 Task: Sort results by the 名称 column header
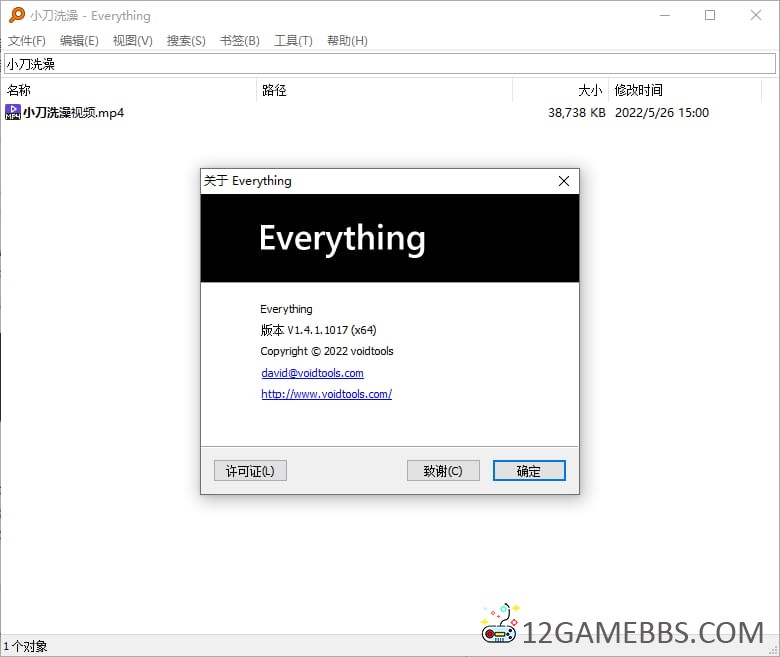[x=128, y=90]
